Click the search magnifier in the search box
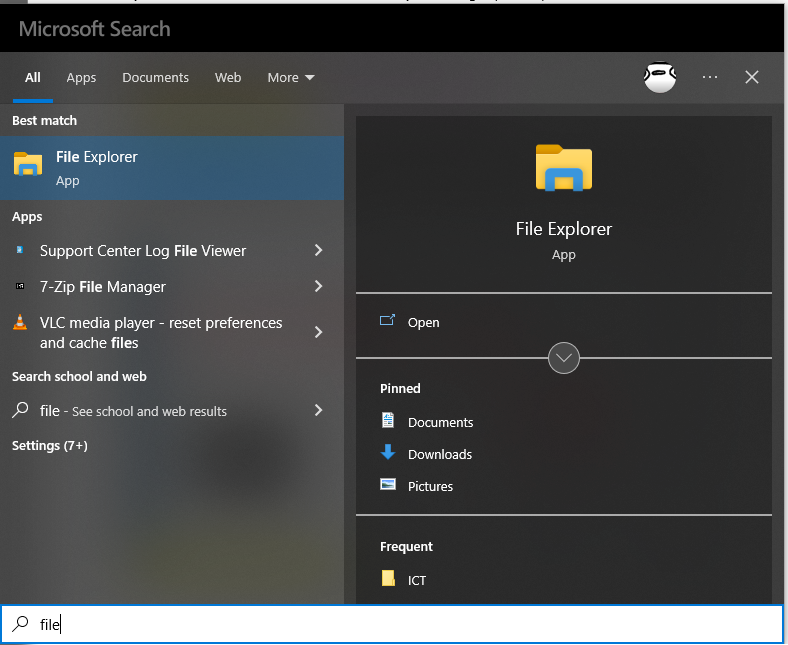The image size is (788, 645). tap(20, 624)
